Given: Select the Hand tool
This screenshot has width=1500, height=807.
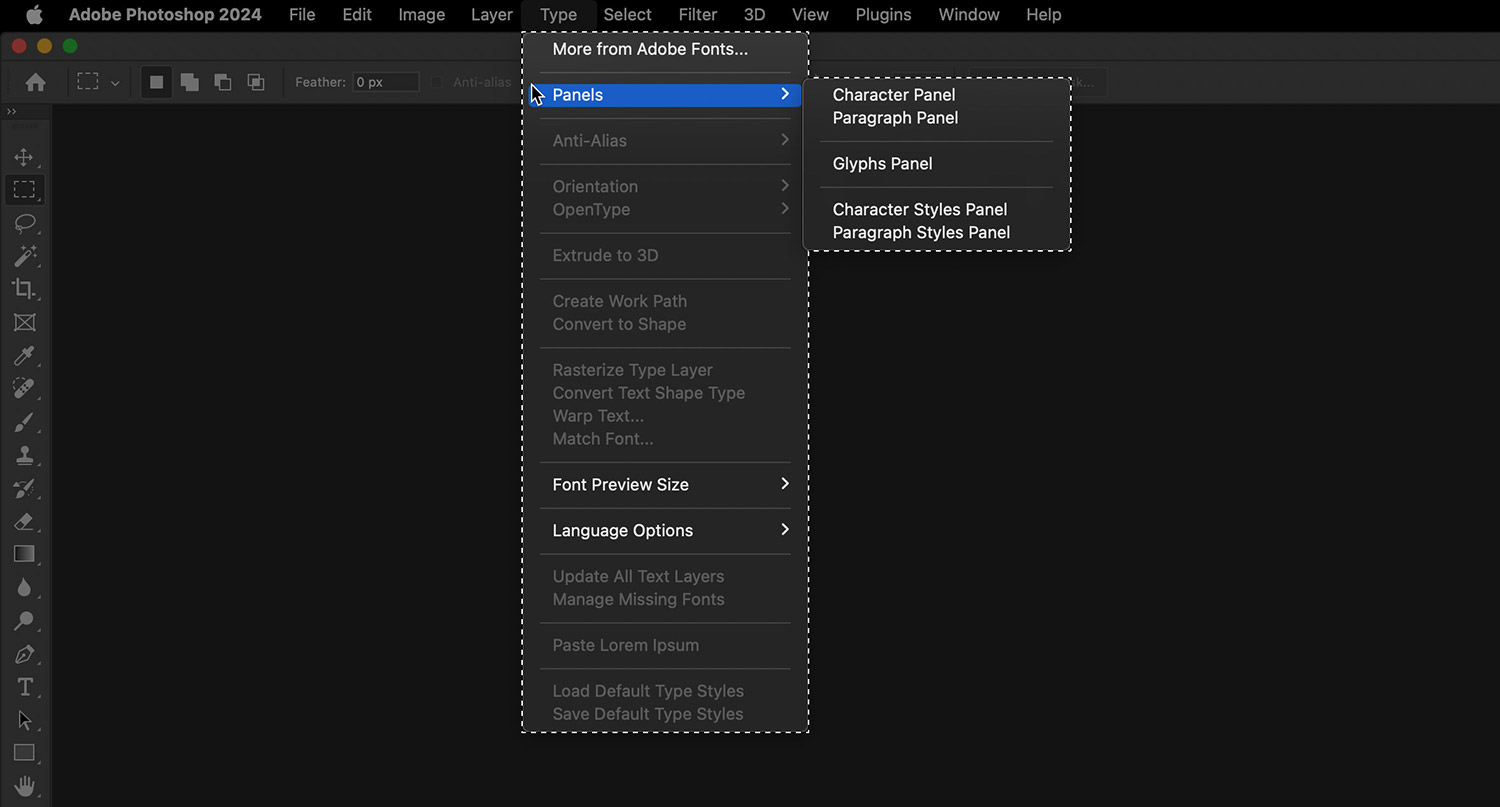Looking at the screenshot, I should pyautogui.click(x=24, y=785).
